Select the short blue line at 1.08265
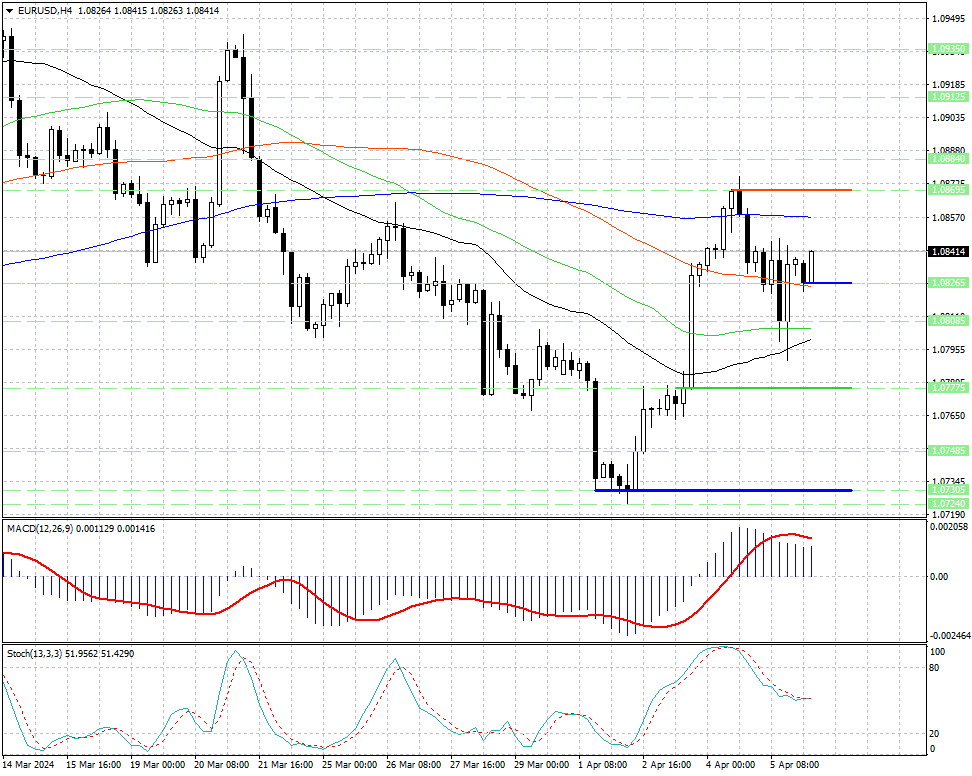This screenshot has height=776, width=972. pyautogui.click(x=827, y=283)
